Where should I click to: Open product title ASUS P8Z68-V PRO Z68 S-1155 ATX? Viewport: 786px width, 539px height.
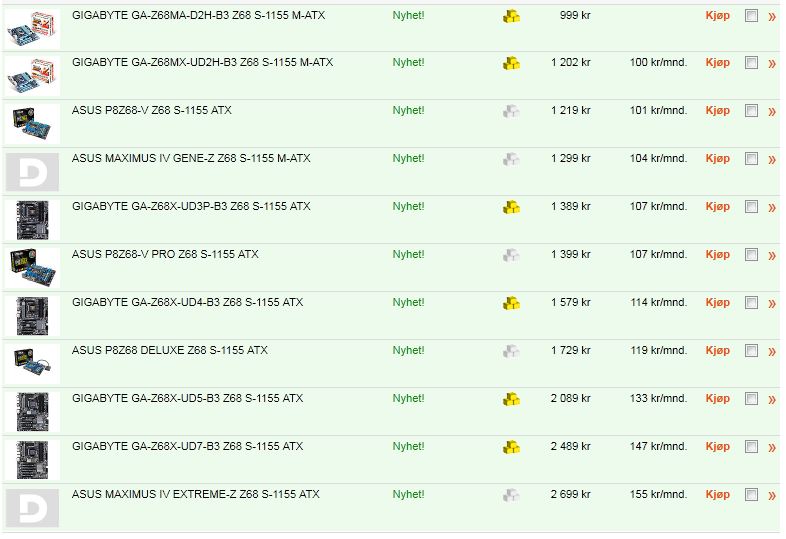tap(165, 254)
